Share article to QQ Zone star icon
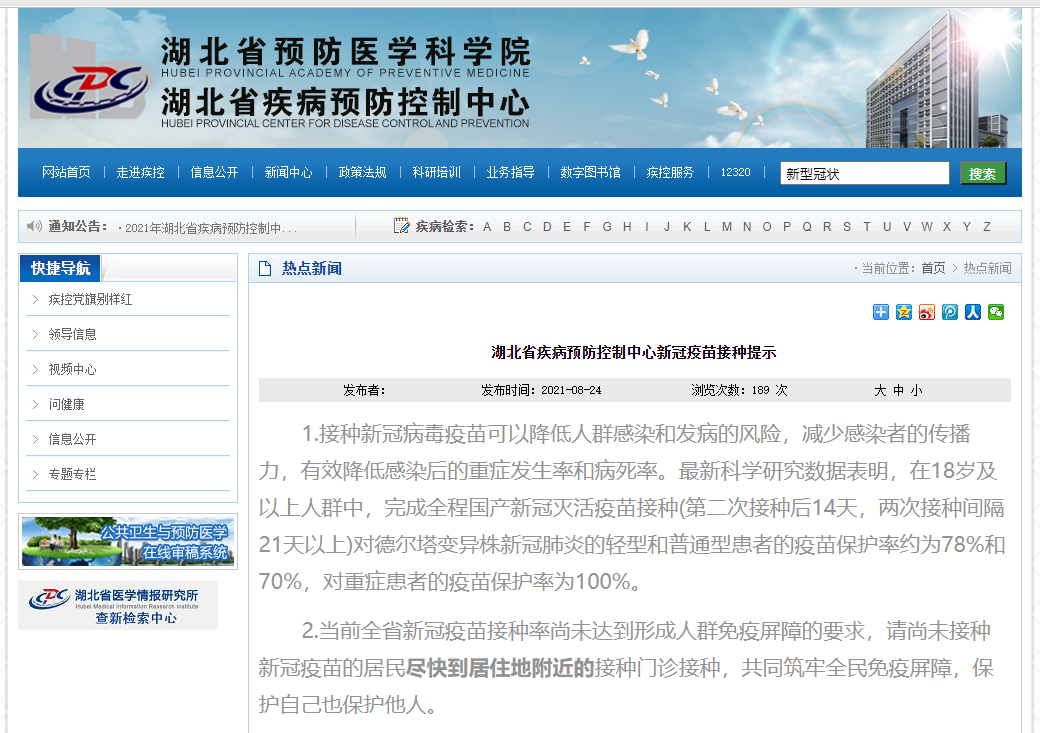1040x733 pixels. (904, 312)
